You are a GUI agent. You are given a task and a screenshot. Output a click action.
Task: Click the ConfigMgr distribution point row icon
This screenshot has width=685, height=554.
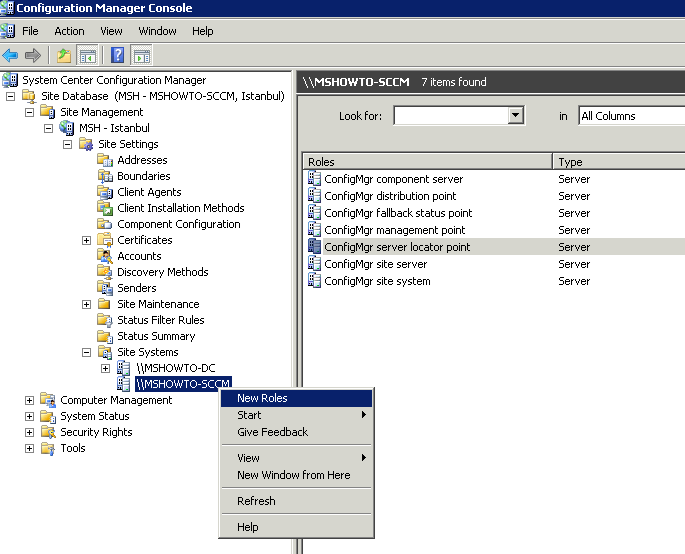point(314,196)
